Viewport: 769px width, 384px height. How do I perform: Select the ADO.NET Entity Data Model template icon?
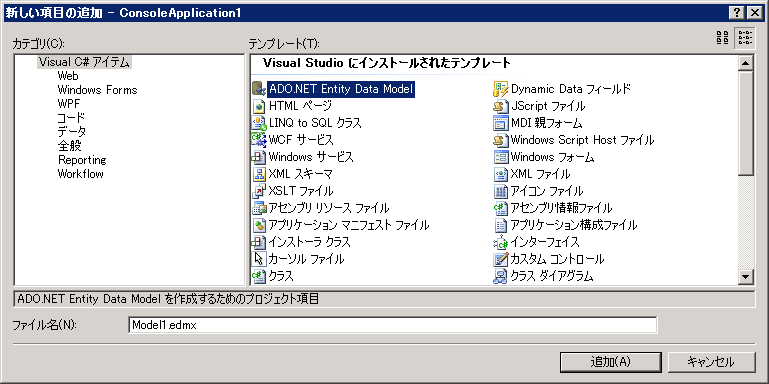(258, 89)
